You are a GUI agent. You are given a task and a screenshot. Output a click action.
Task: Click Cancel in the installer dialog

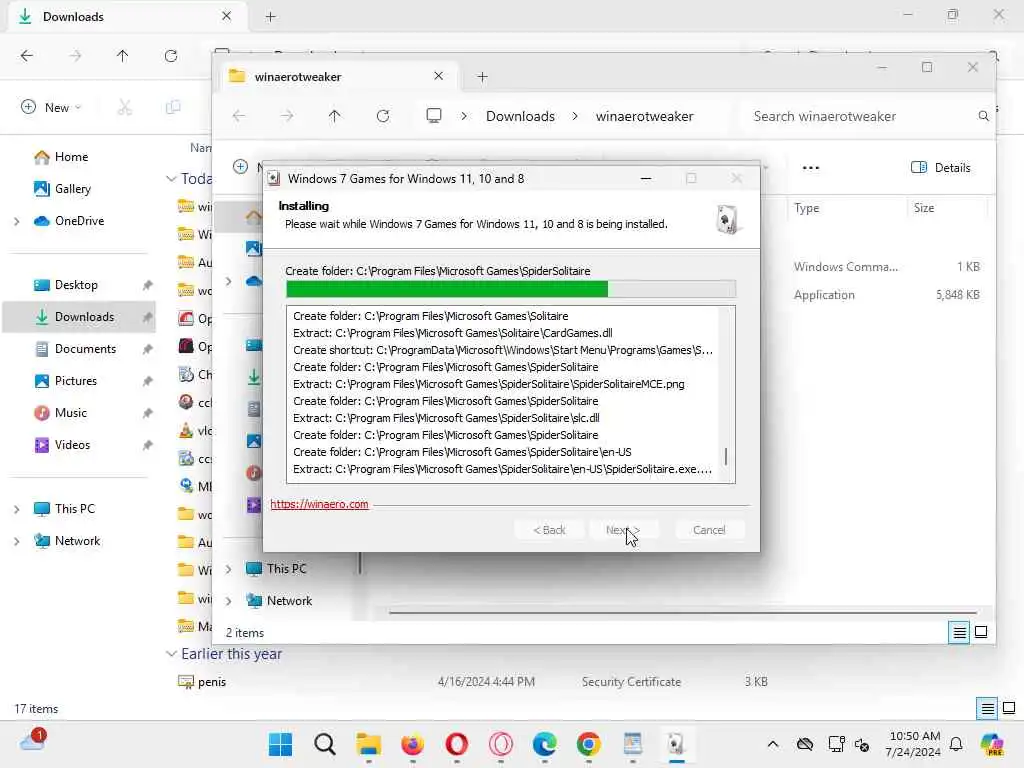pos(709,530)
